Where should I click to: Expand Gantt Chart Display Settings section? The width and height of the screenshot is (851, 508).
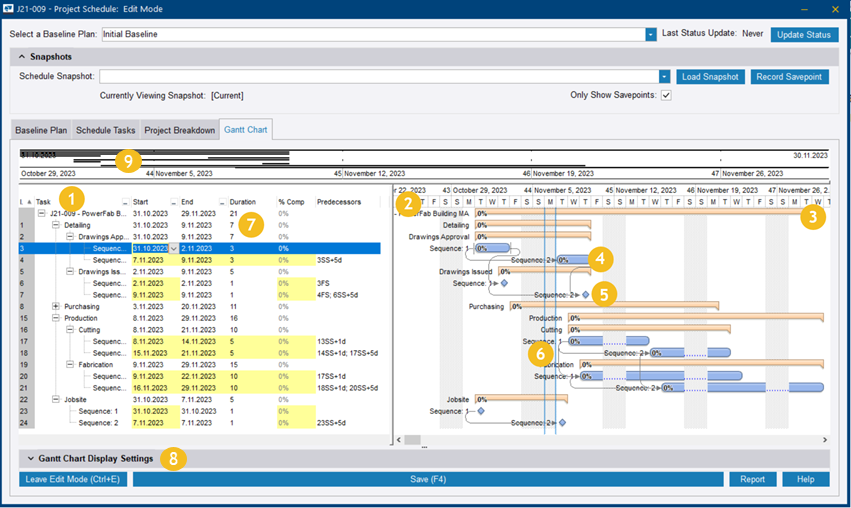tap(31, 459)
